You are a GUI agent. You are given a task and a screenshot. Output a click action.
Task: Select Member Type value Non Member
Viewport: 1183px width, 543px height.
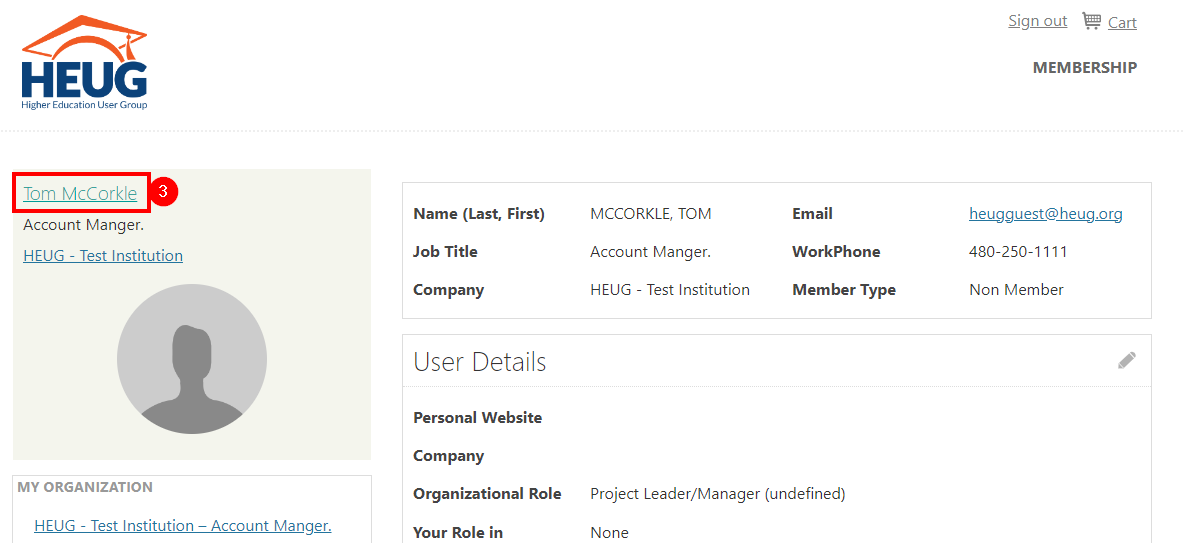1016,290
